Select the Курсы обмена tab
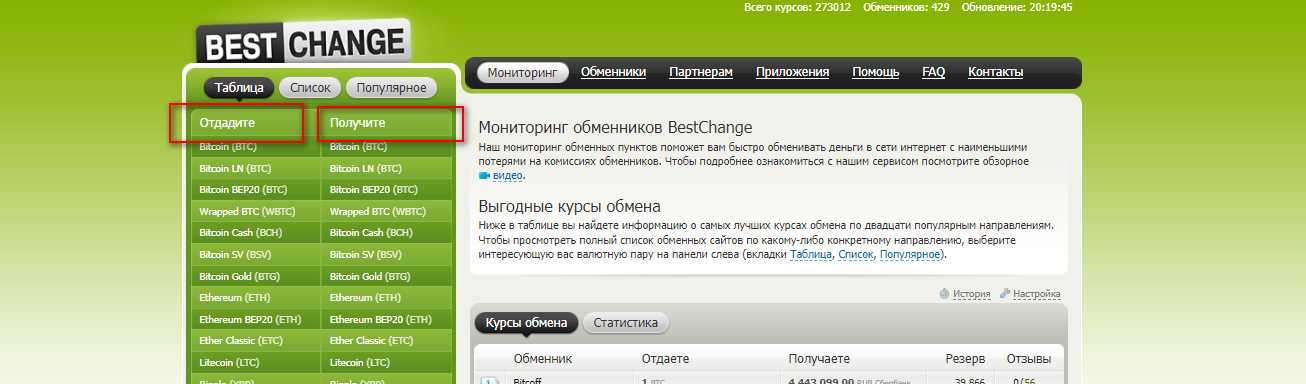The width and height of the screenshot is (1306, 384). [526, 323]
